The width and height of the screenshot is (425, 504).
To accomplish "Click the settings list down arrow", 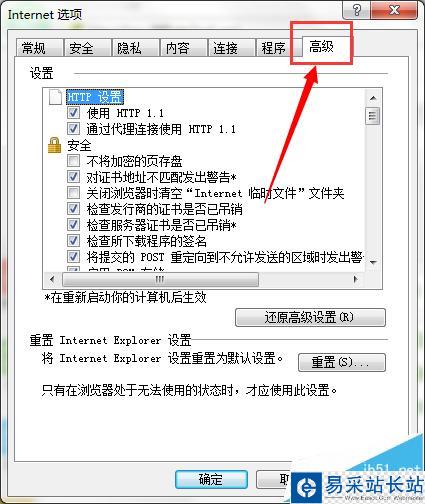I will pos(373,262).
